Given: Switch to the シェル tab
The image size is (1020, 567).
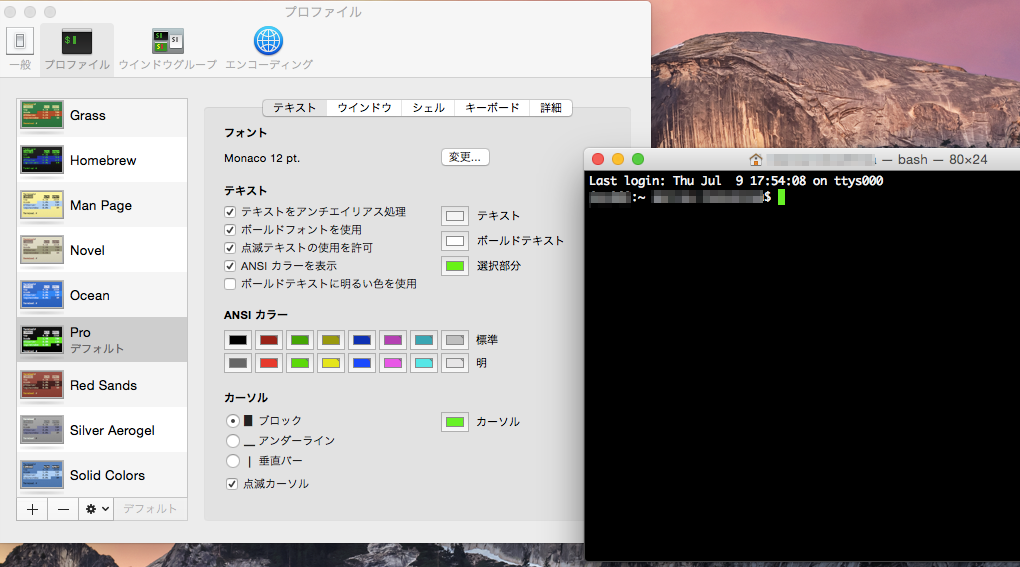Looking at the screenshot, I should point(429,108).
